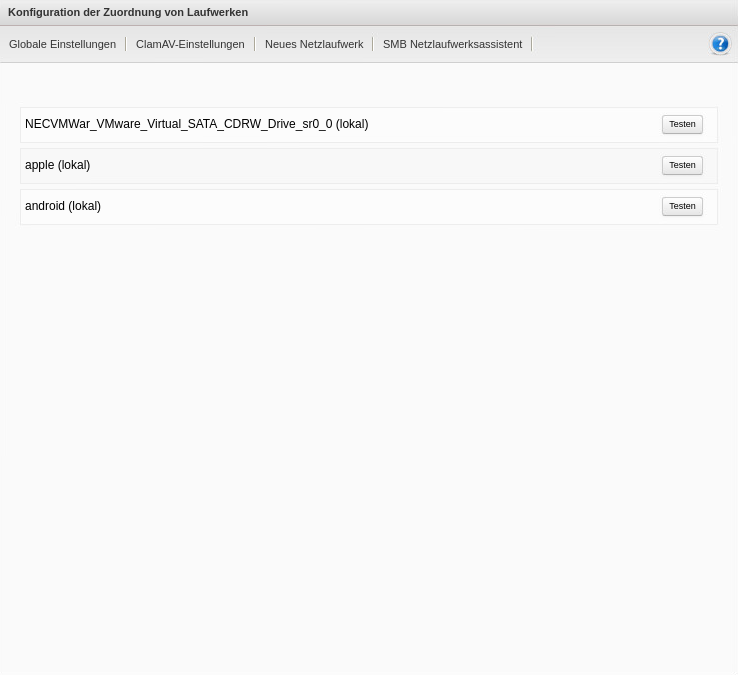Open the help icon
The image size is (738, 675).
[719, 44]
